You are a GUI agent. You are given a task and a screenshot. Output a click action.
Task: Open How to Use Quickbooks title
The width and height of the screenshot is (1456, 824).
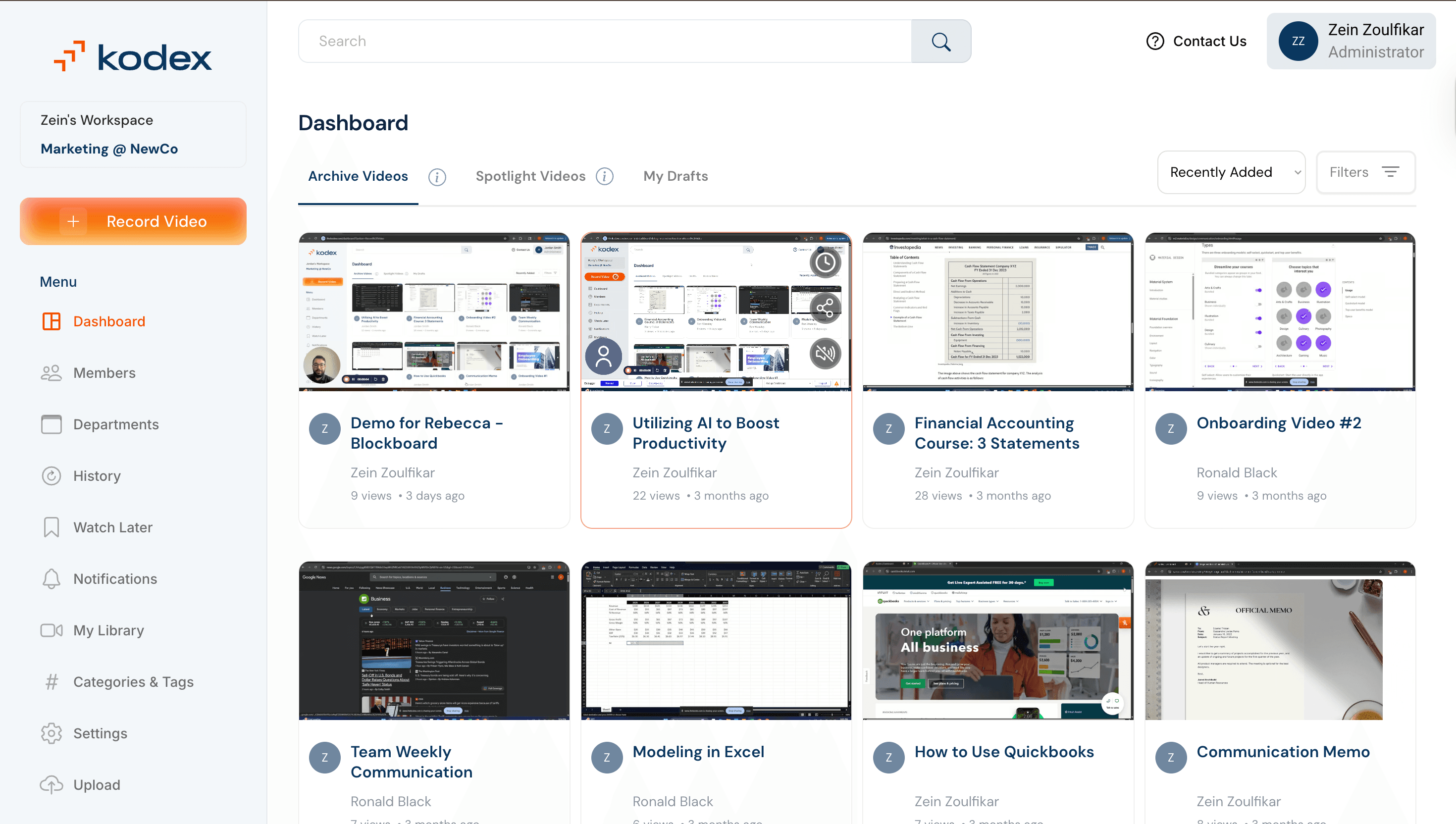[1004, 752]
